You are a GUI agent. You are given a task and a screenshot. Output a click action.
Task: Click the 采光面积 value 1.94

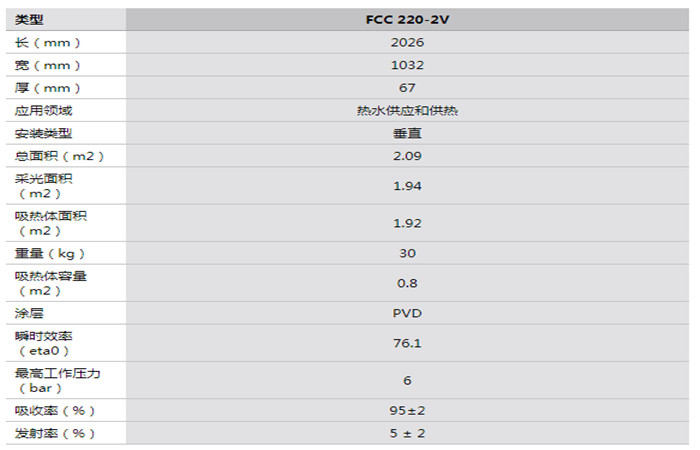click(x=407, y=185)
